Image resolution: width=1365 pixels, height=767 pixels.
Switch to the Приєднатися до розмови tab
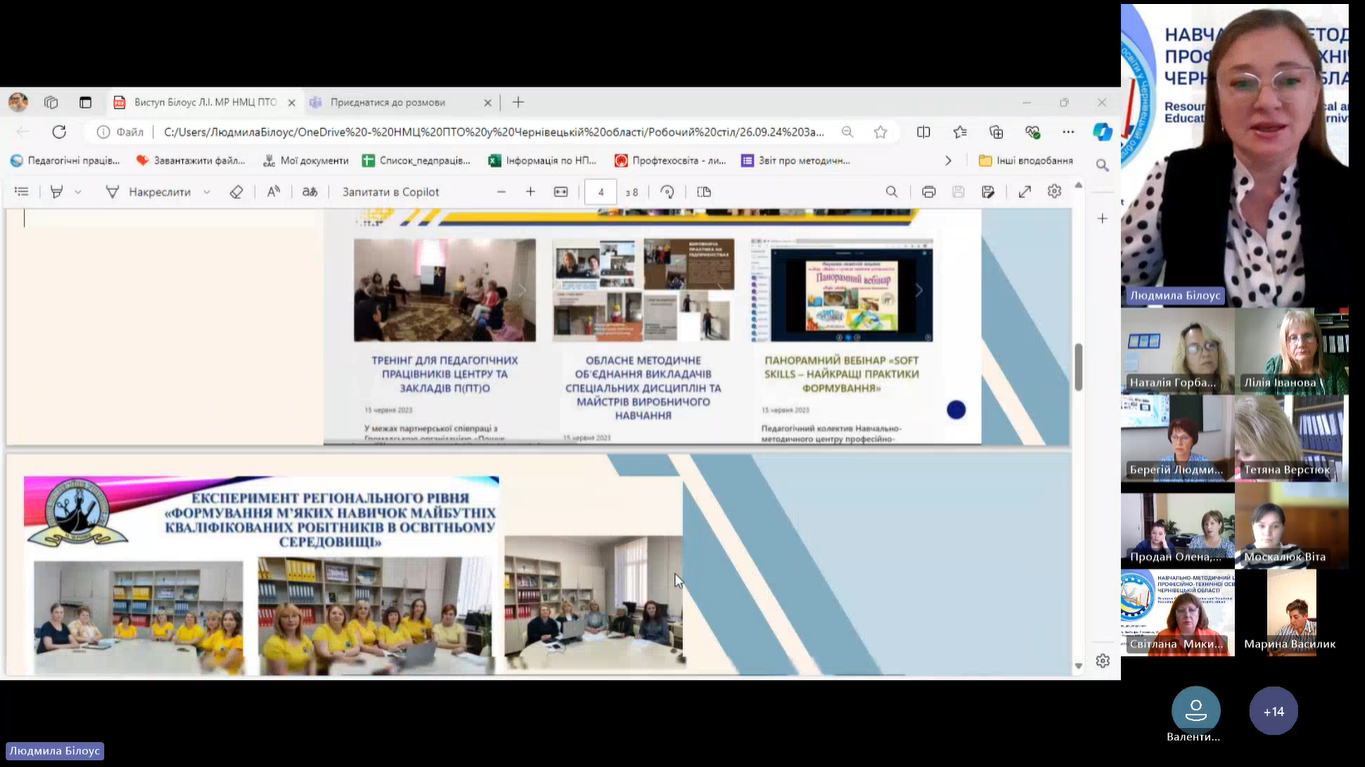point(388,102)
